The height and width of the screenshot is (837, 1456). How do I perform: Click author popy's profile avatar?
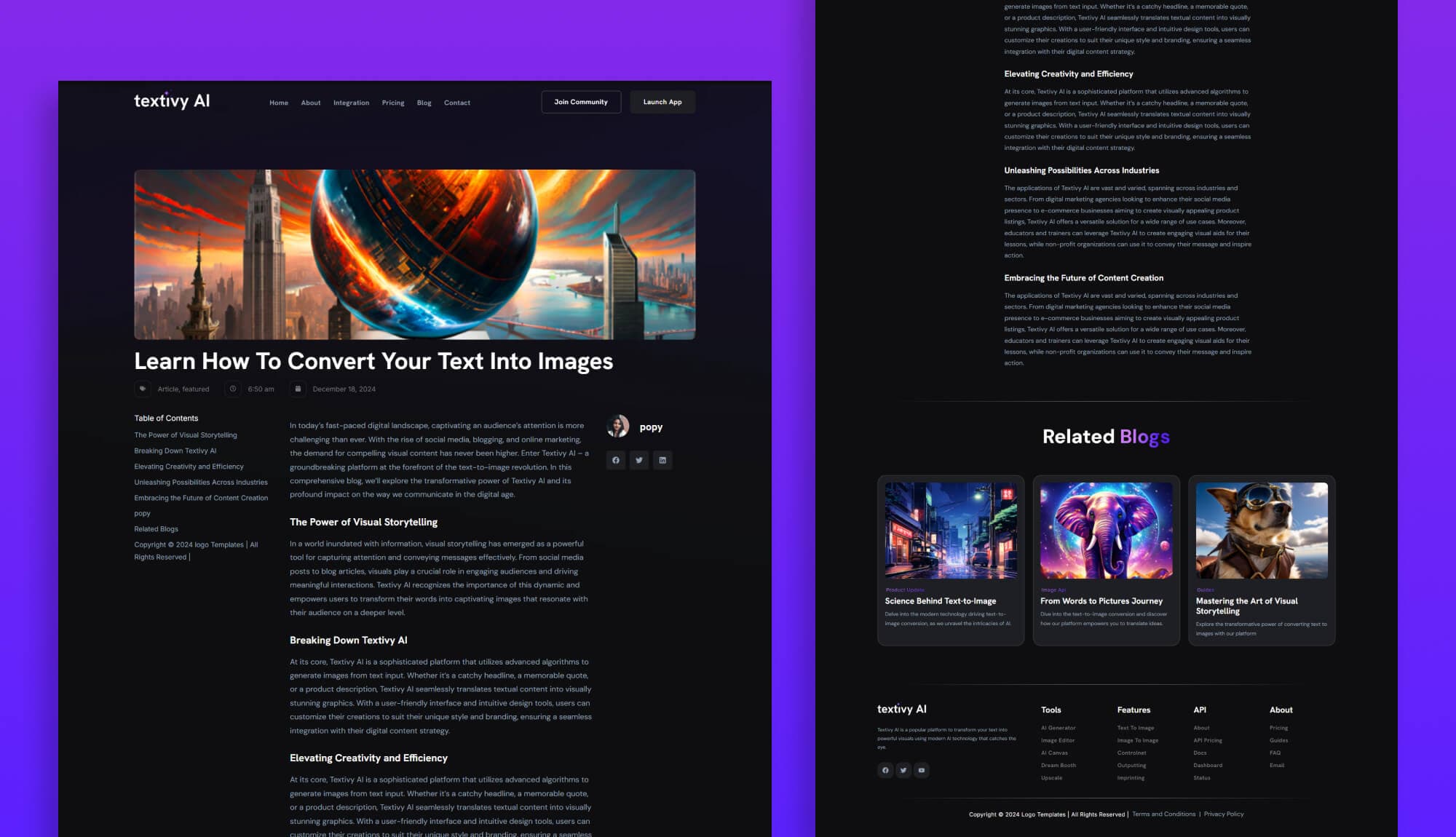[619, 427]
